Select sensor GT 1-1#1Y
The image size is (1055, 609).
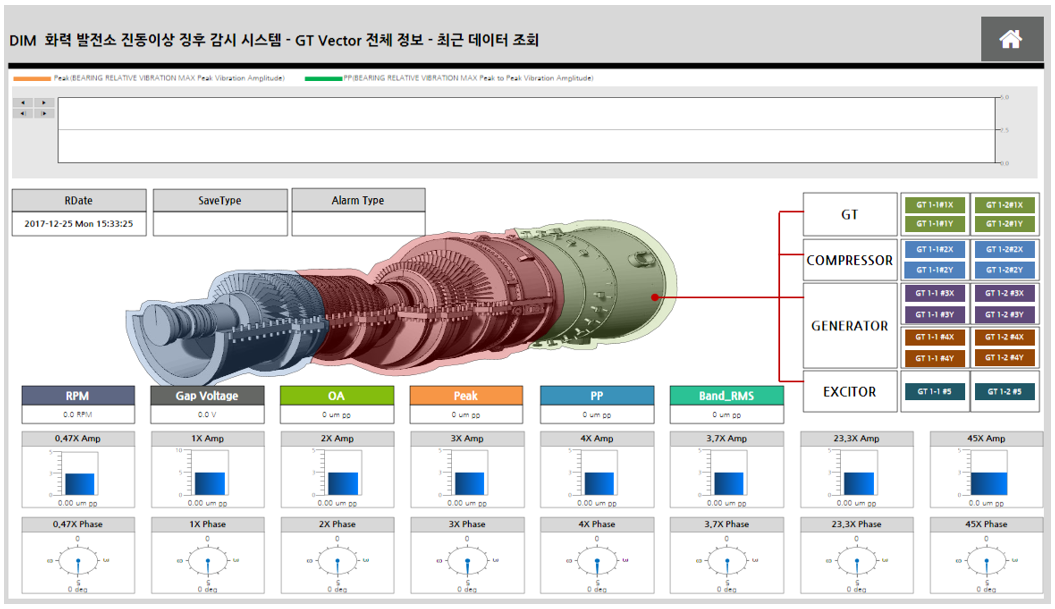click(935, 223)
